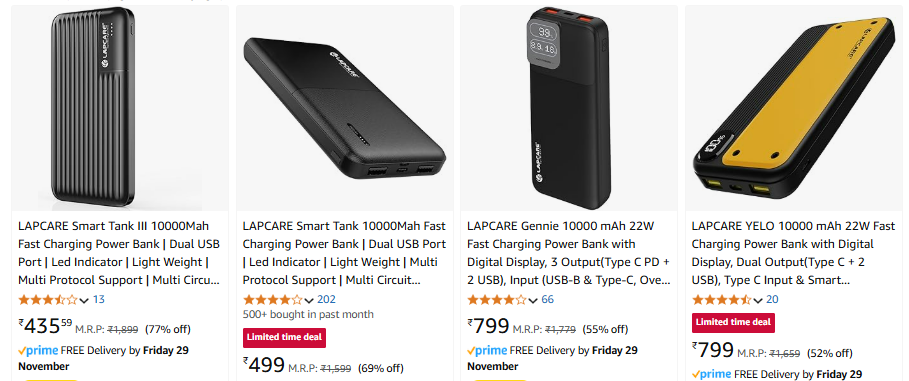Open LAPCARE Smart Tank III title link

point(119,253)
